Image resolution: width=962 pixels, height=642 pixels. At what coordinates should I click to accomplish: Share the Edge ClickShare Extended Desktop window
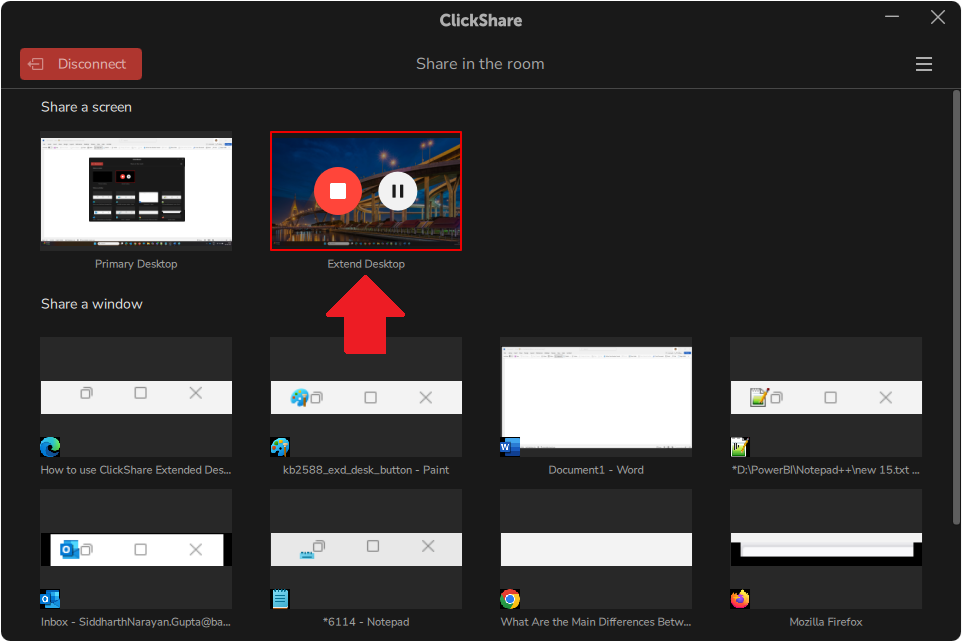pyautogui.click(x=136, y=396)
